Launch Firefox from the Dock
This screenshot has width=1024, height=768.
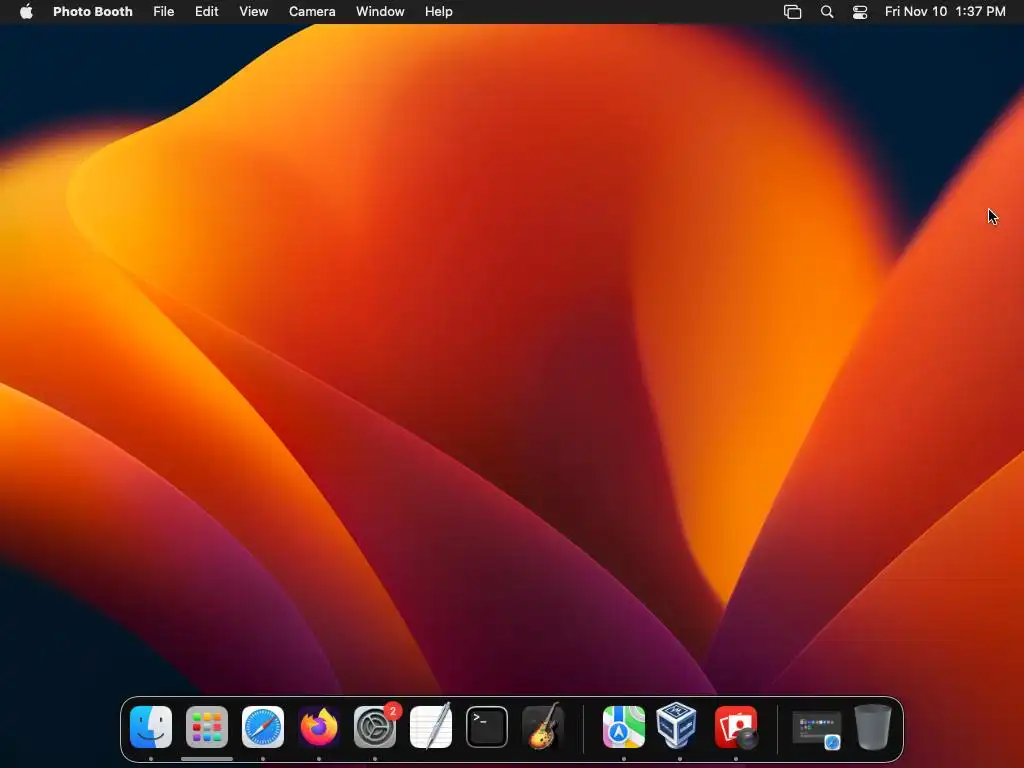tap(319, 727)
